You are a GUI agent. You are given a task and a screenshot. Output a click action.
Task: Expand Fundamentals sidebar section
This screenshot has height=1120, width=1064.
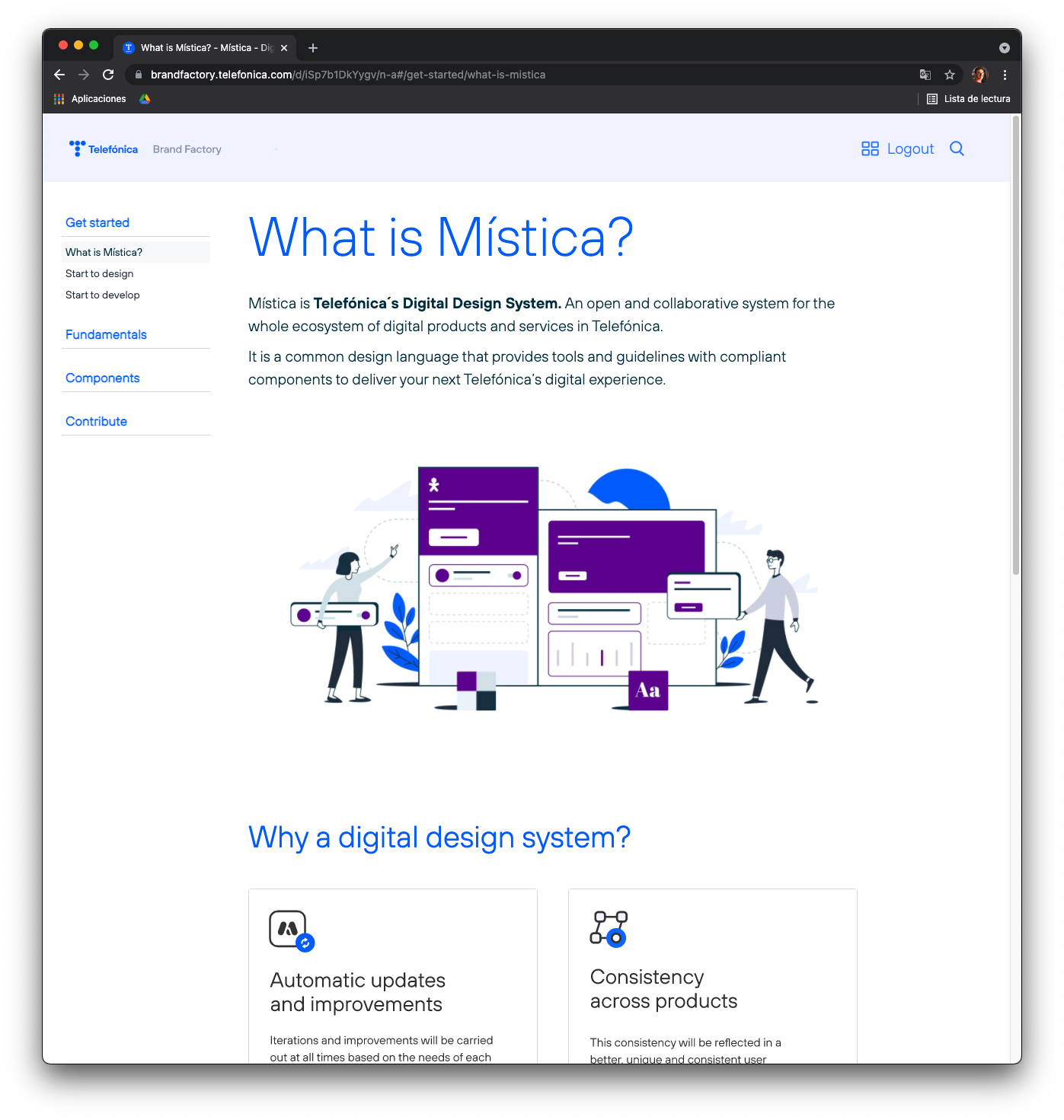pyautogui.click(x=106, y=334)
